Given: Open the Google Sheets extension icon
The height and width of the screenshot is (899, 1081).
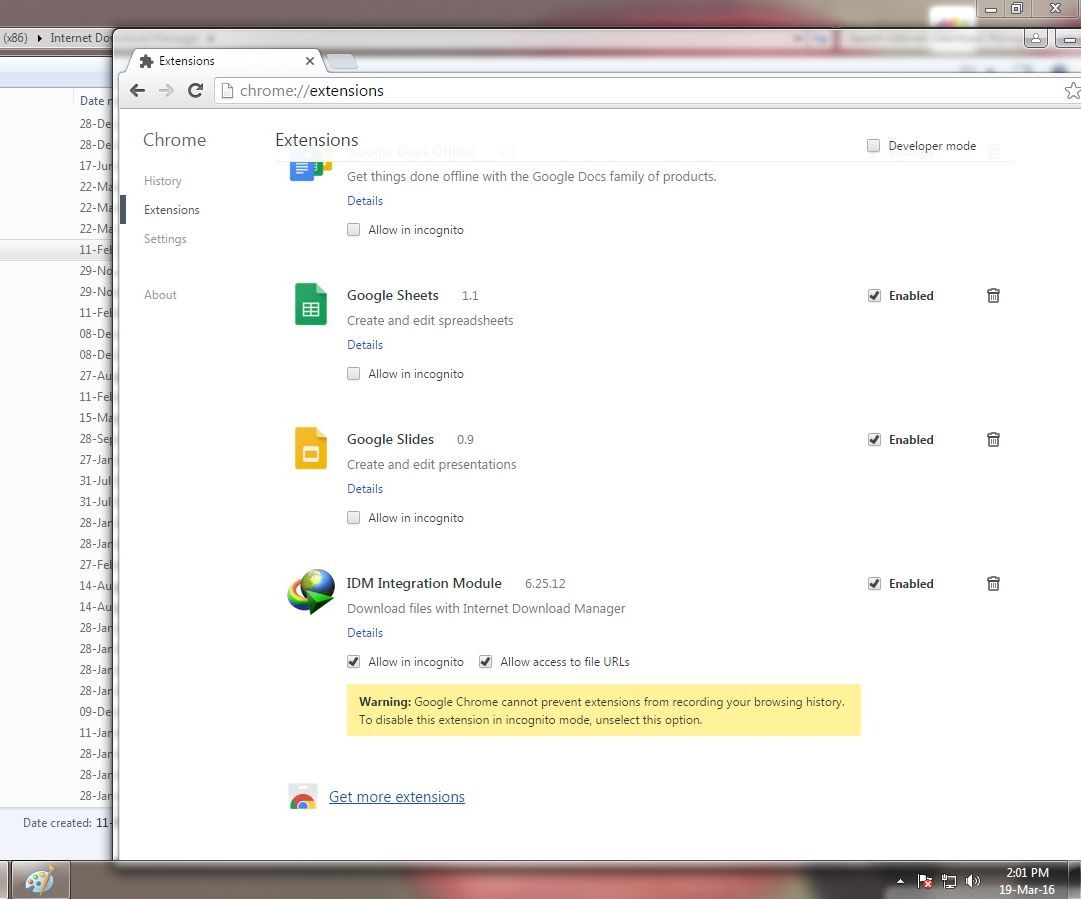Looking at the screenshot, I should [x=310, y=304].
